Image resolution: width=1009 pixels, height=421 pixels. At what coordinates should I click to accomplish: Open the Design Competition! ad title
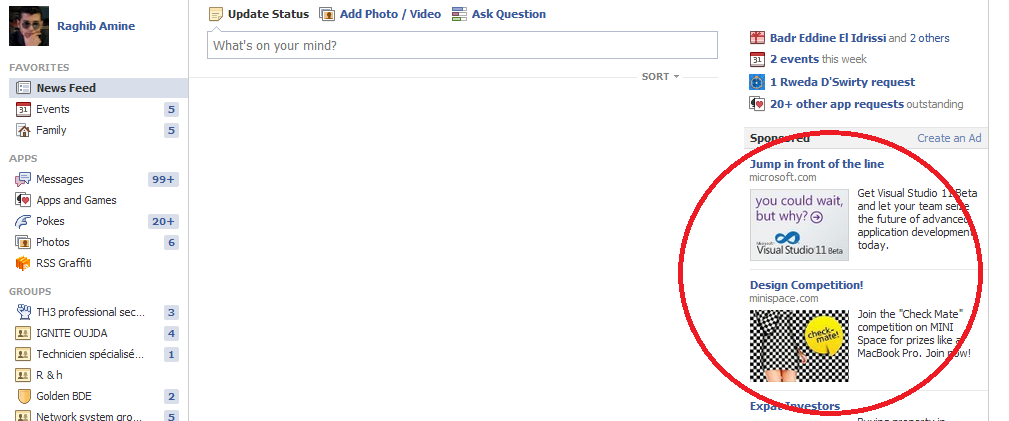coord(806,285)
